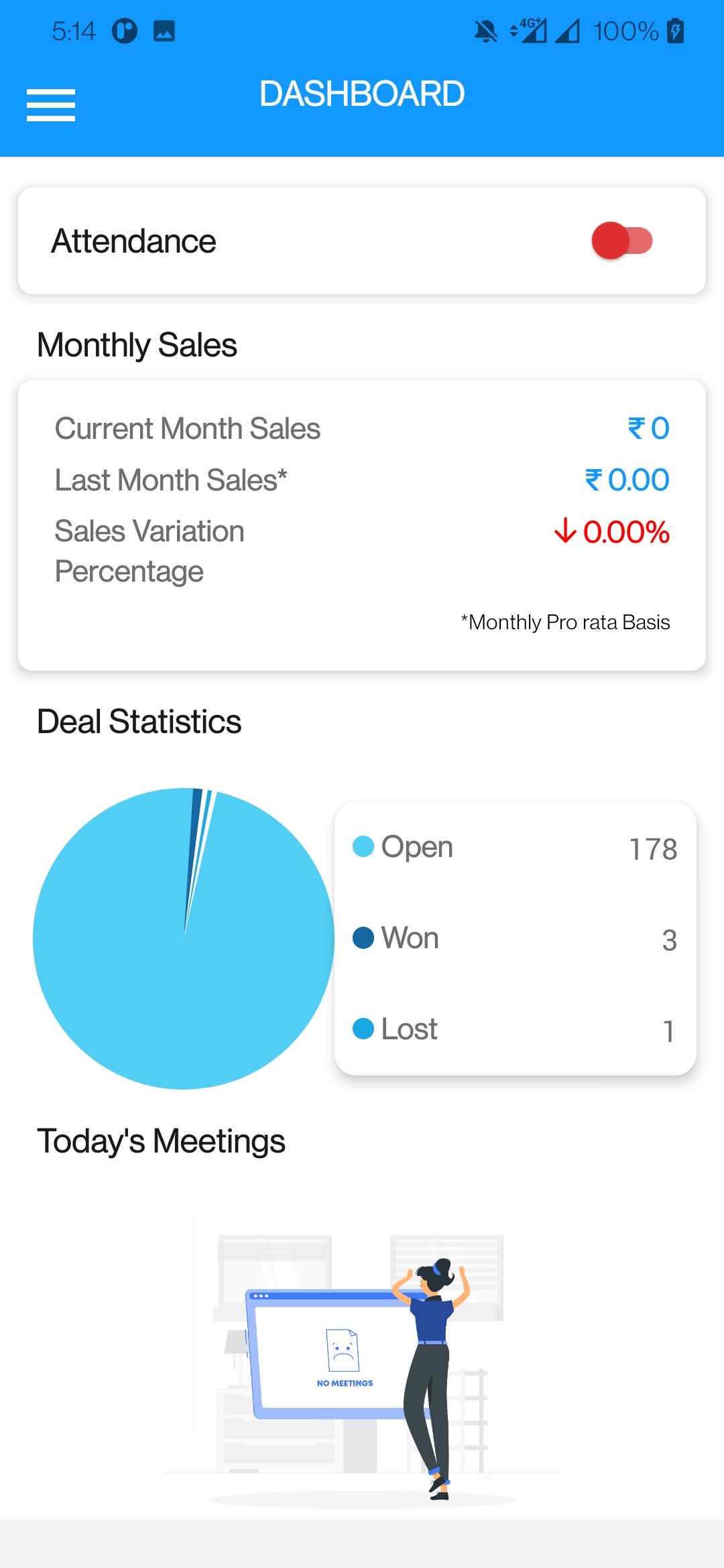Open the Won deals row showing 3
This screenshot has width=724, height=1568.
pyautogui.click(x=515, y=938)
